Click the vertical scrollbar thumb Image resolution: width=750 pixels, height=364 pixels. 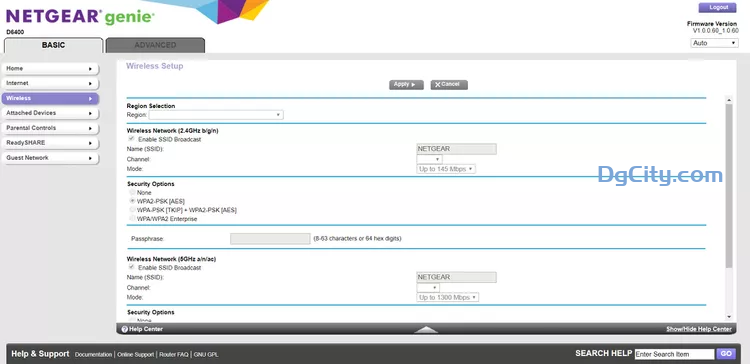tap(728, 186)
